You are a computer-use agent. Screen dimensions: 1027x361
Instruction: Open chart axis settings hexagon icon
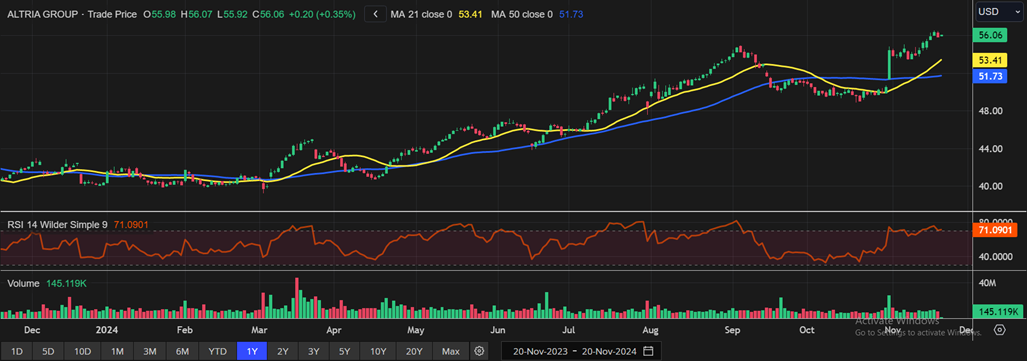pyautogui.click(x=999, y=330)
